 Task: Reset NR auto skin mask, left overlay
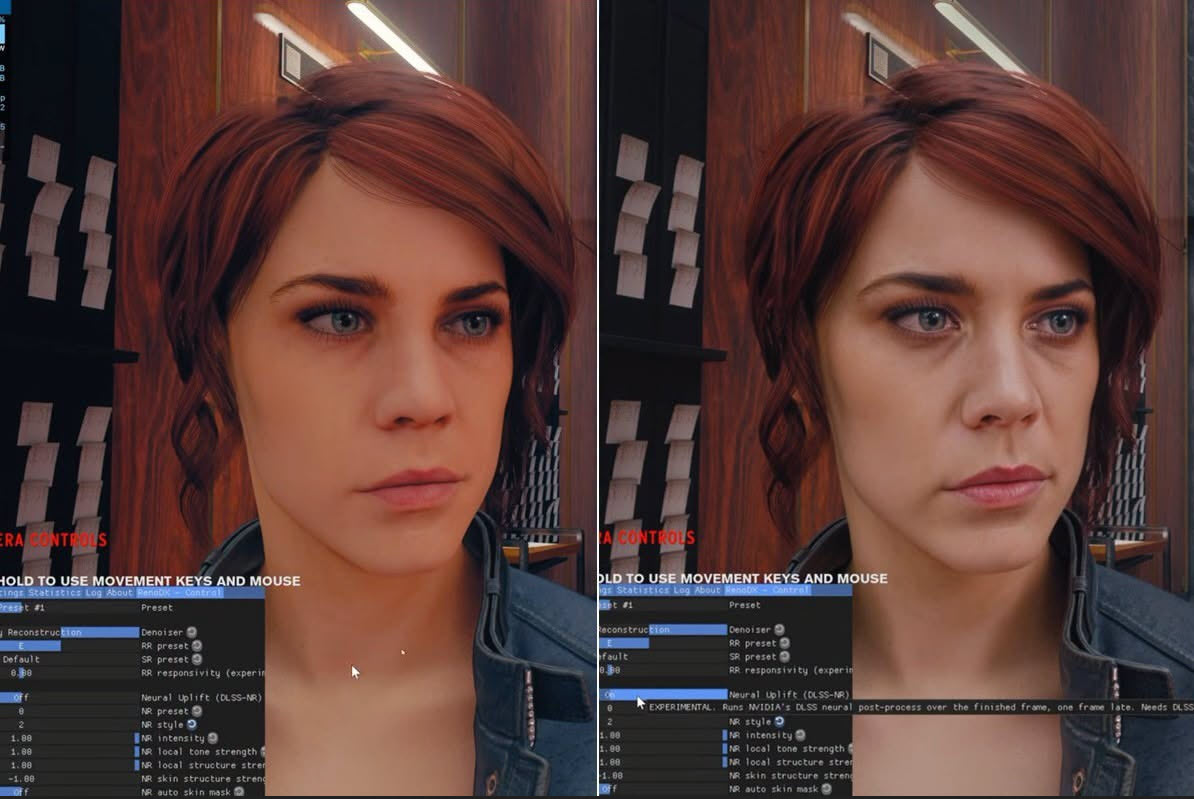tap(238, 792)
